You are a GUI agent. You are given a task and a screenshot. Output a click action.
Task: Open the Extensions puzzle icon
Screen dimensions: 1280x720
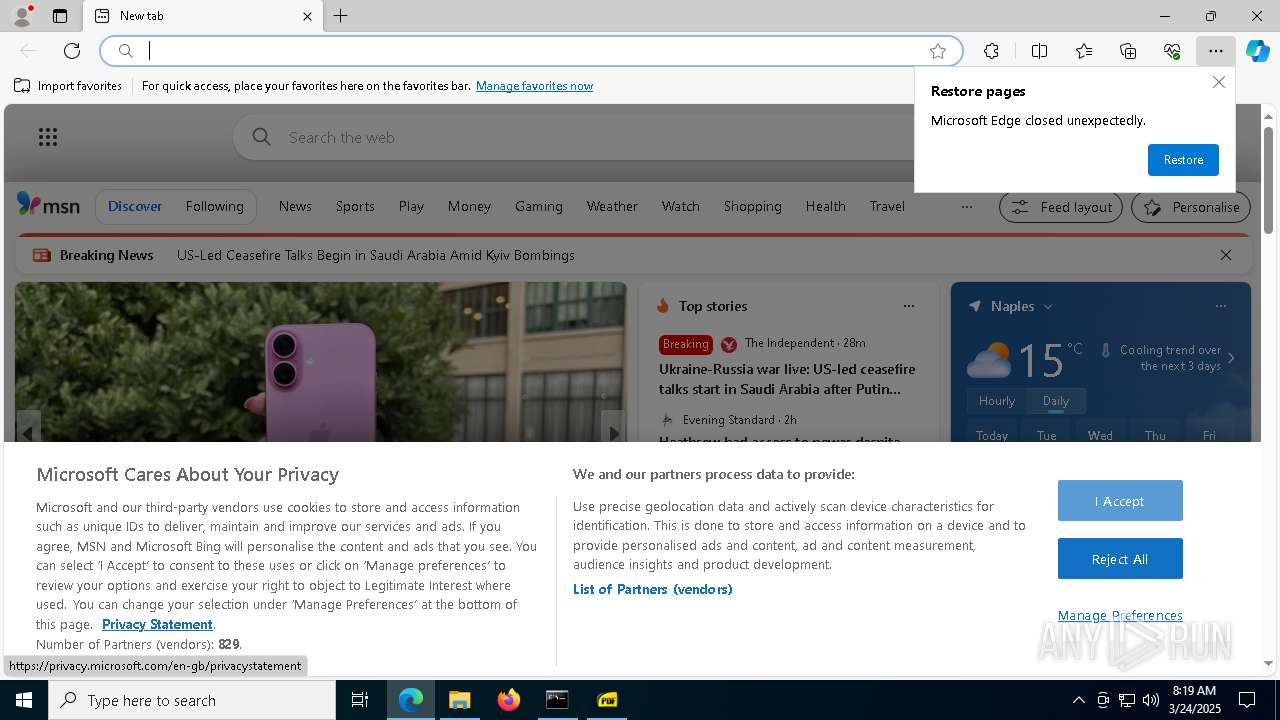(991, 51)
